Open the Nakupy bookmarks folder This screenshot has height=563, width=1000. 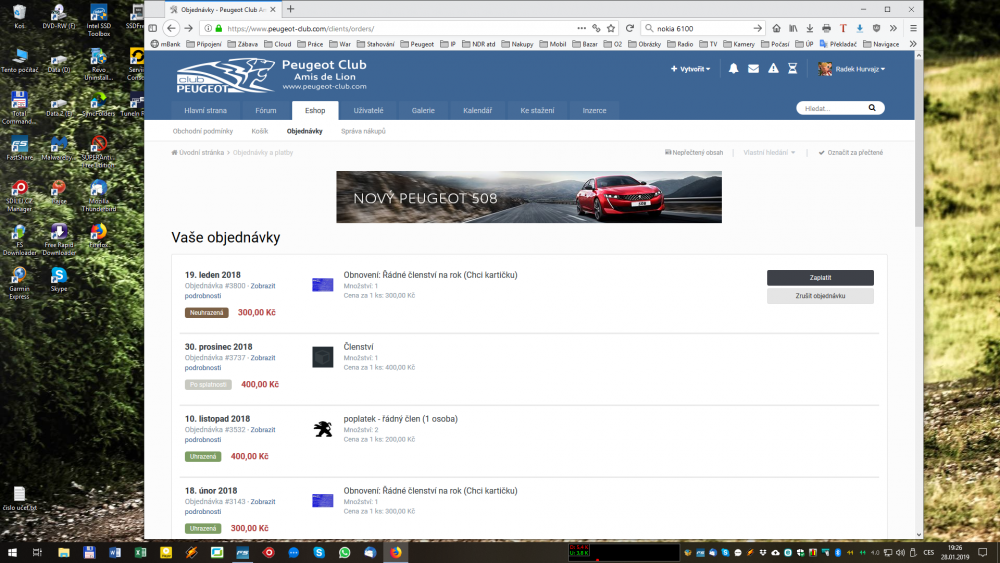pyautogui.click(x=517, y=44)
